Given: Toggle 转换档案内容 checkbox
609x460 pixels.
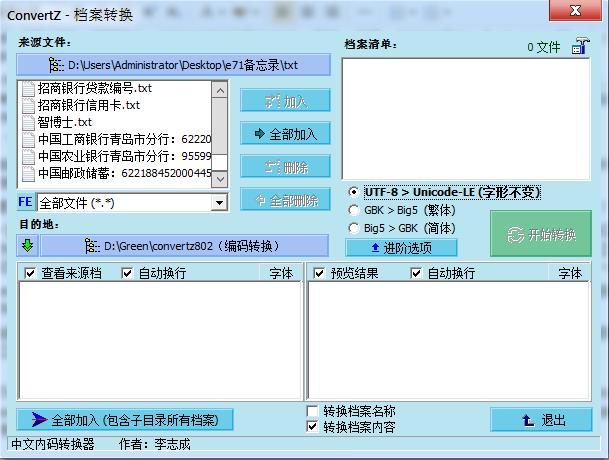Looking at the screenshot, I should [x=312, y=427].
